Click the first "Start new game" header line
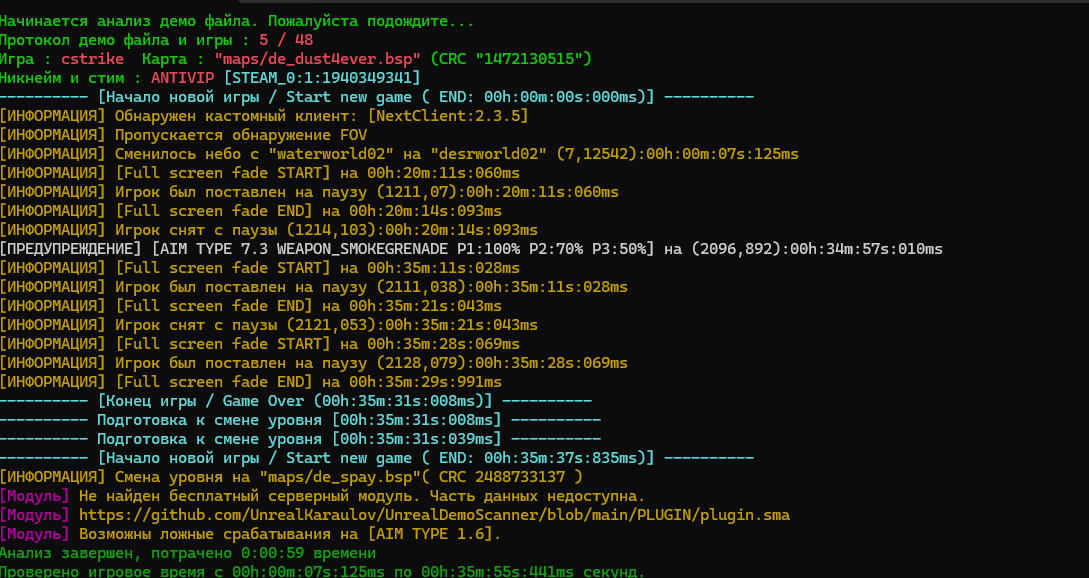 click(x=376, y=97)
